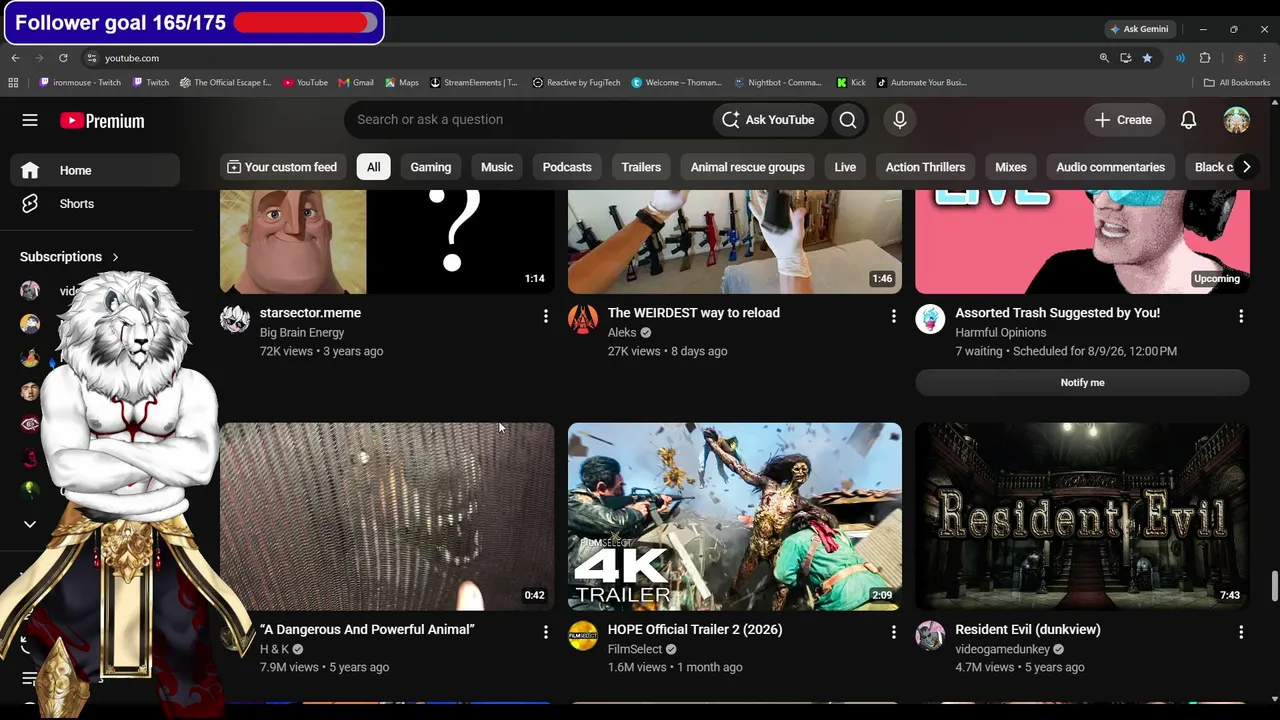View site information icon beside youtube.com
The height and width of the screenshot is (720, 1280).
(91, 58)
